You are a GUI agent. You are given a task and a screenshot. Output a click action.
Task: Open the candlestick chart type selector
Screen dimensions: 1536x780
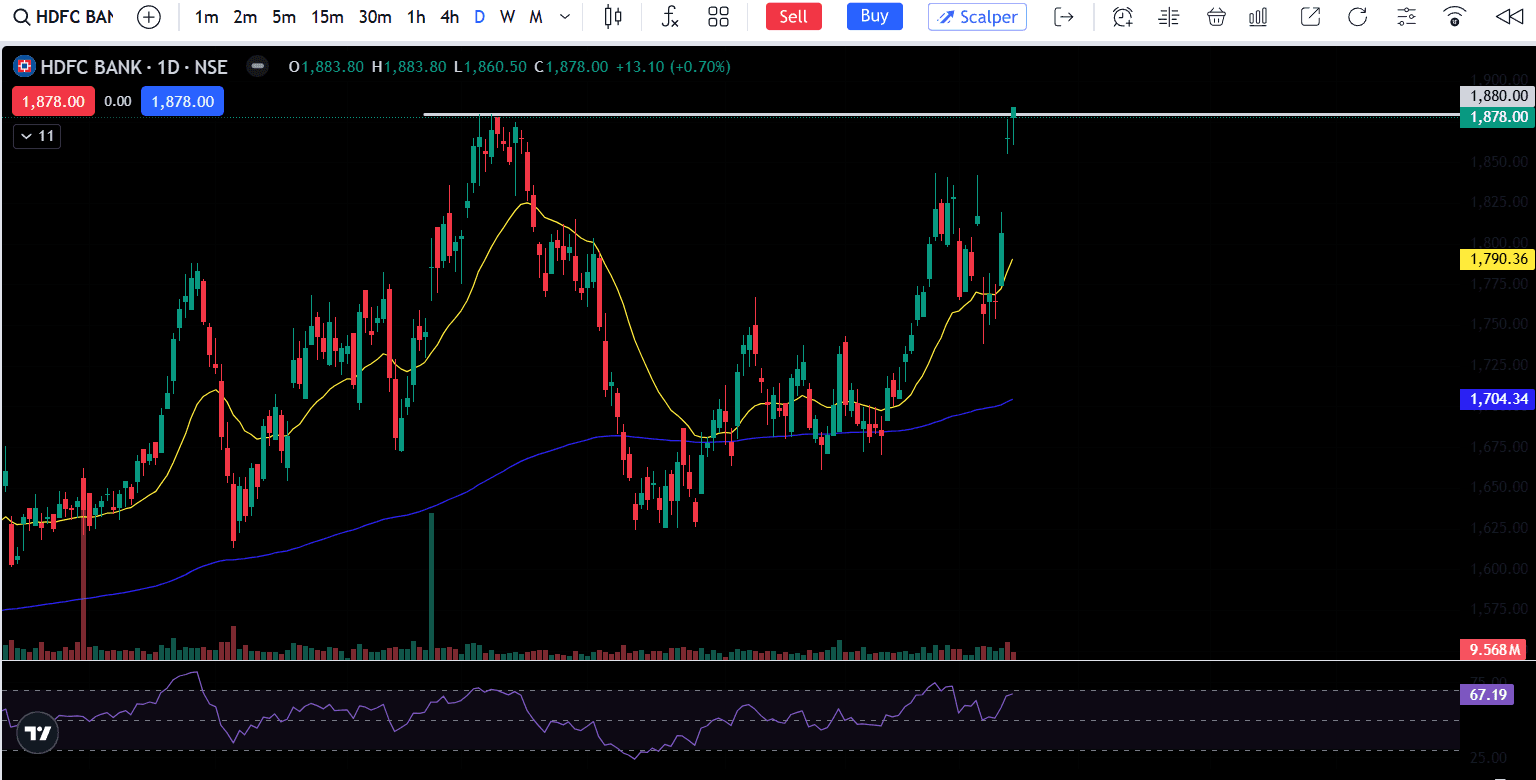tap(614, 17)
